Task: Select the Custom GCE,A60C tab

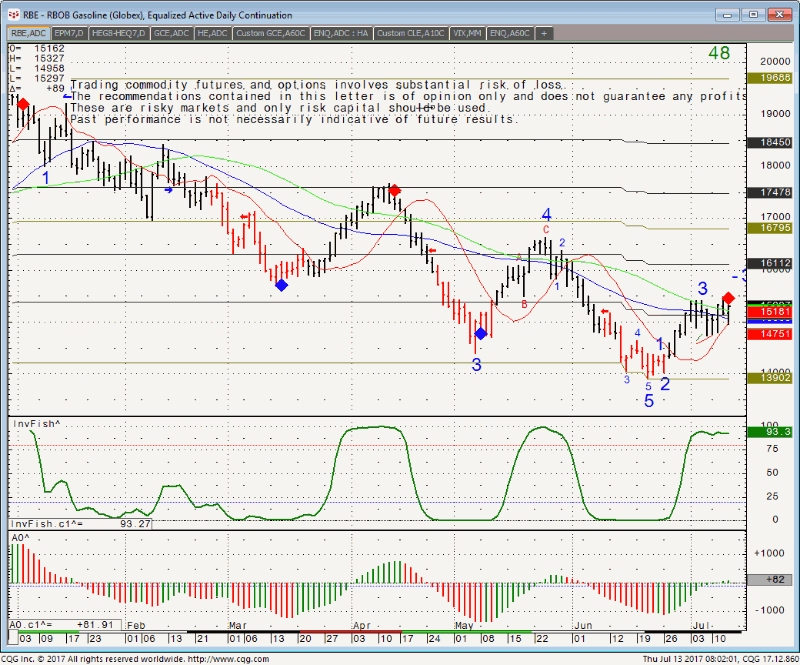Action: coord(270,33)
